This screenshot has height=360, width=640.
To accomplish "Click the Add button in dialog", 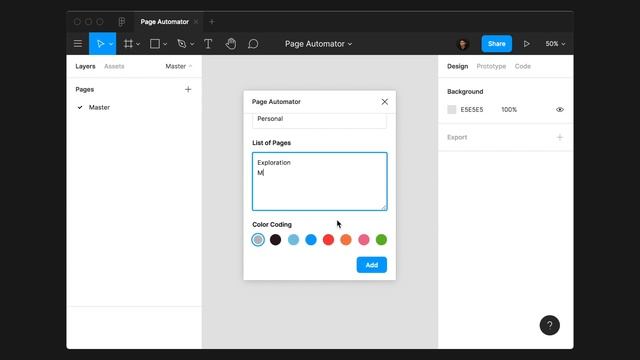I will click(x=371, y=265).
